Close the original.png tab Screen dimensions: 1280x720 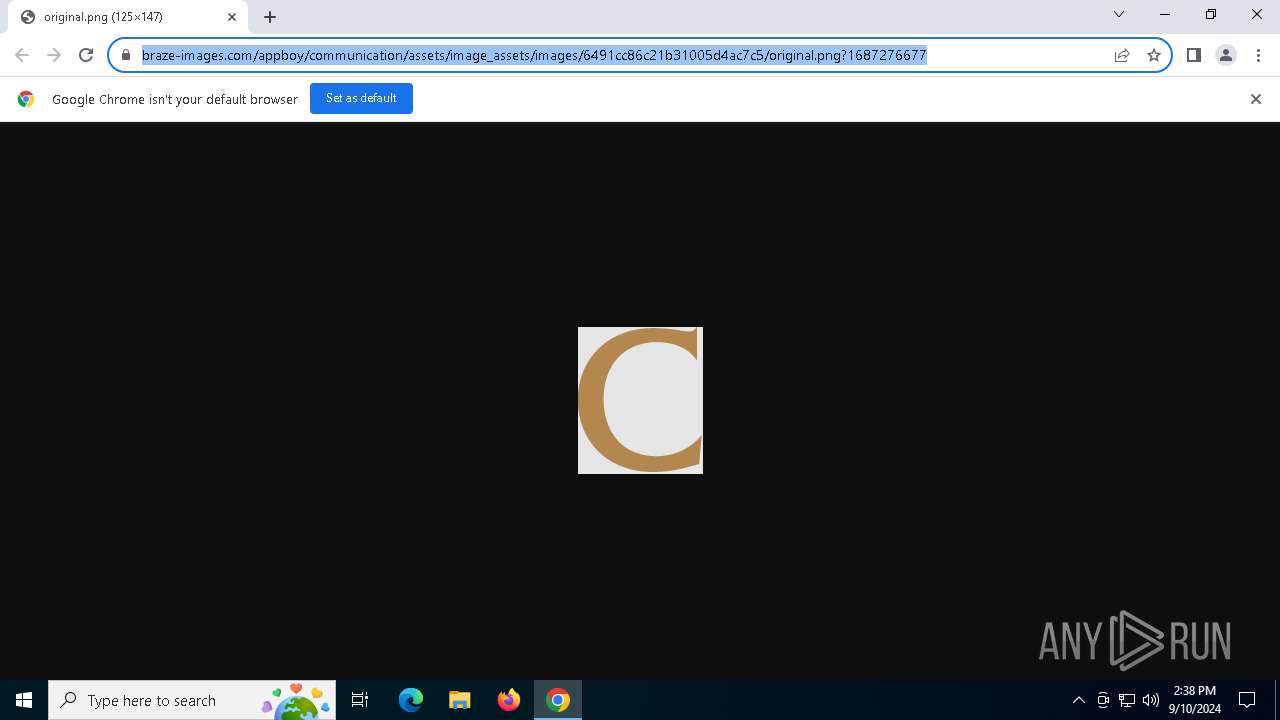point(232,17)
